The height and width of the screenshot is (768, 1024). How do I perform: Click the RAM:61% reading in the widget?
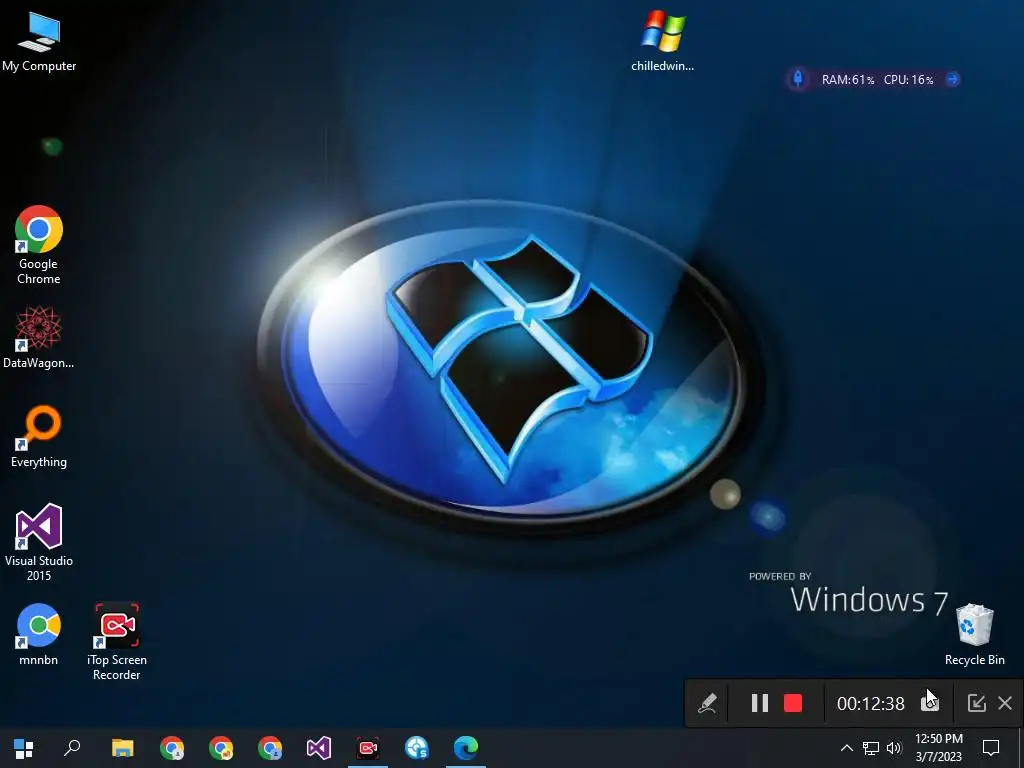[848, 80]
